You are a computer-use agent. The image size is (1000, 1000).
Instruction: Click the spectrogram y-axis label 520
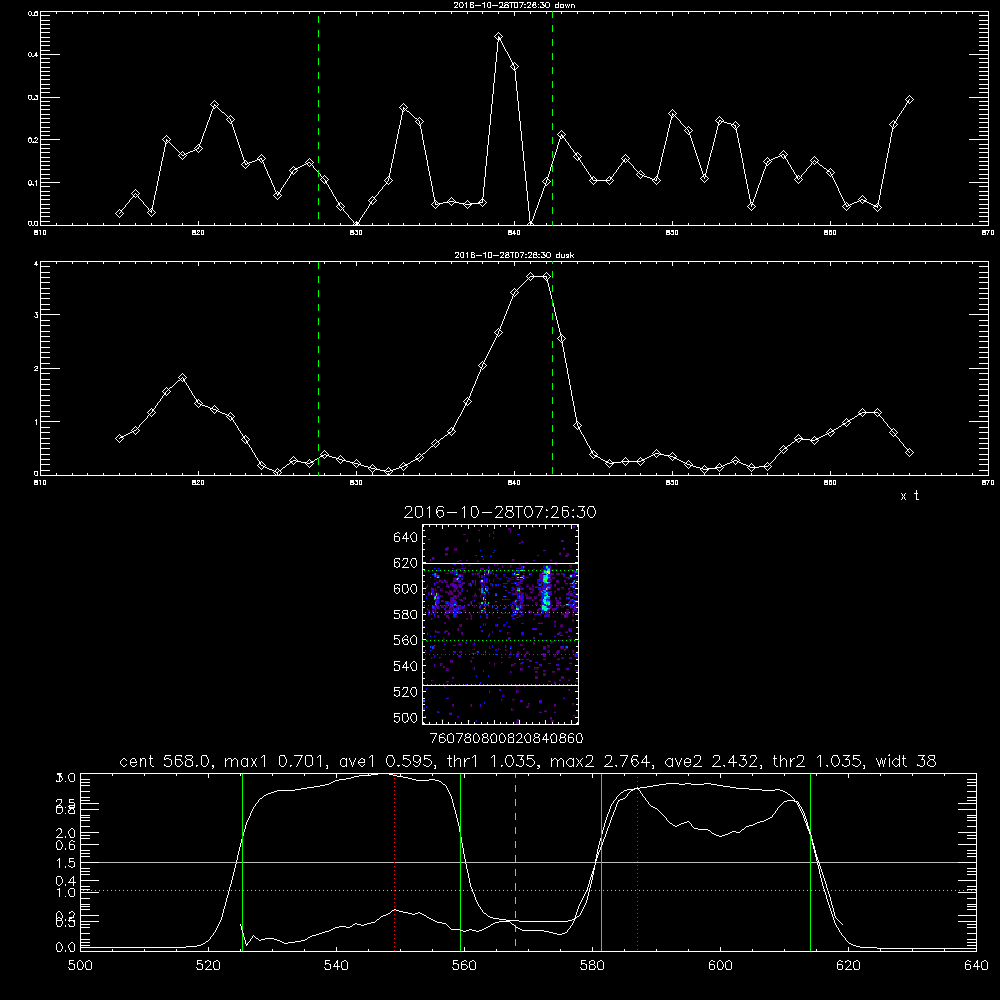406,692
